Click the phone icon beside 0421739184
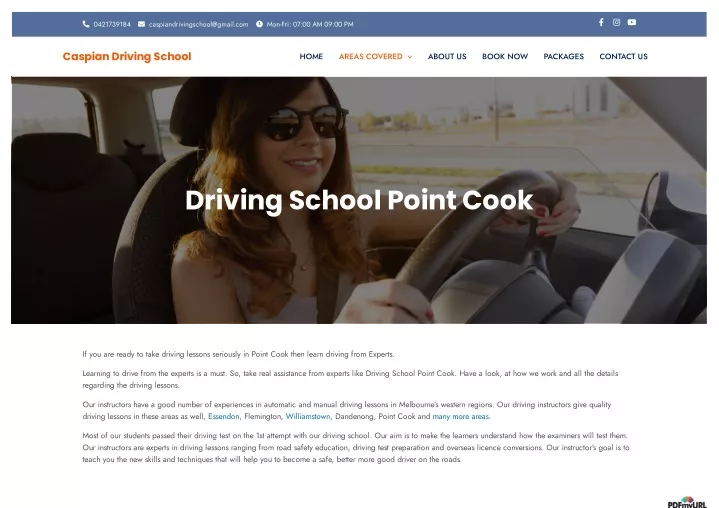Screen dimensions: 719x508 (x=86, y=24)
